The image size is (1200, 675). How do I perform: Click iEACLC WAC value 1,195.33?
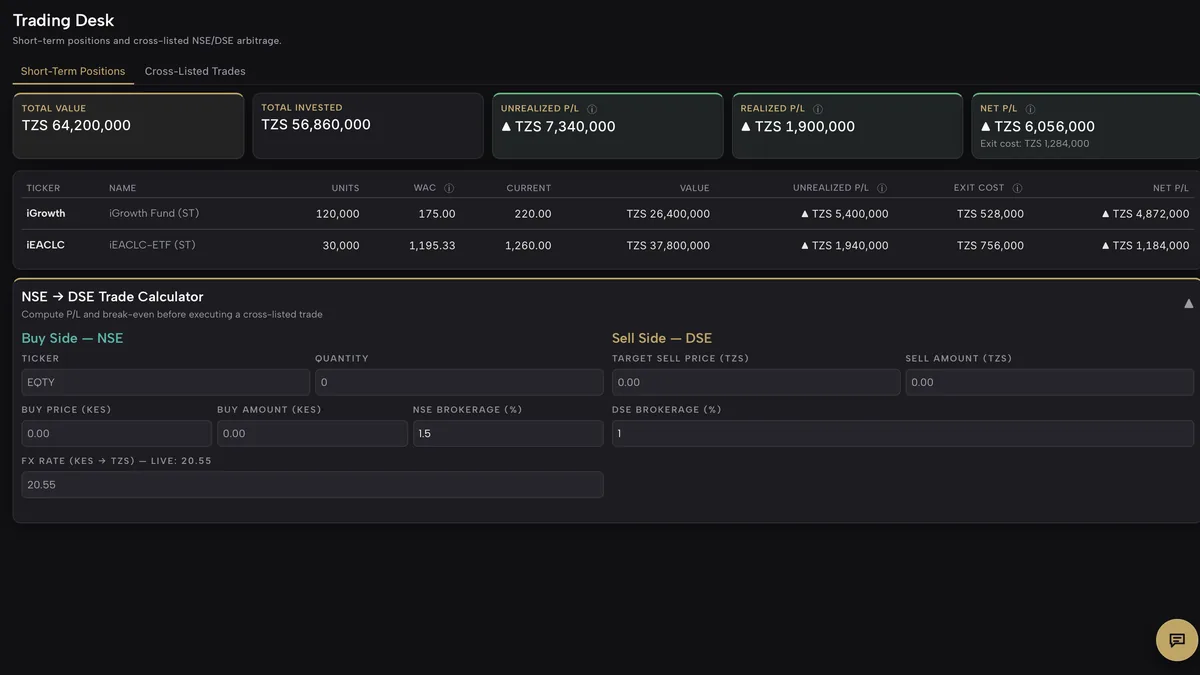tap(432, 245)
